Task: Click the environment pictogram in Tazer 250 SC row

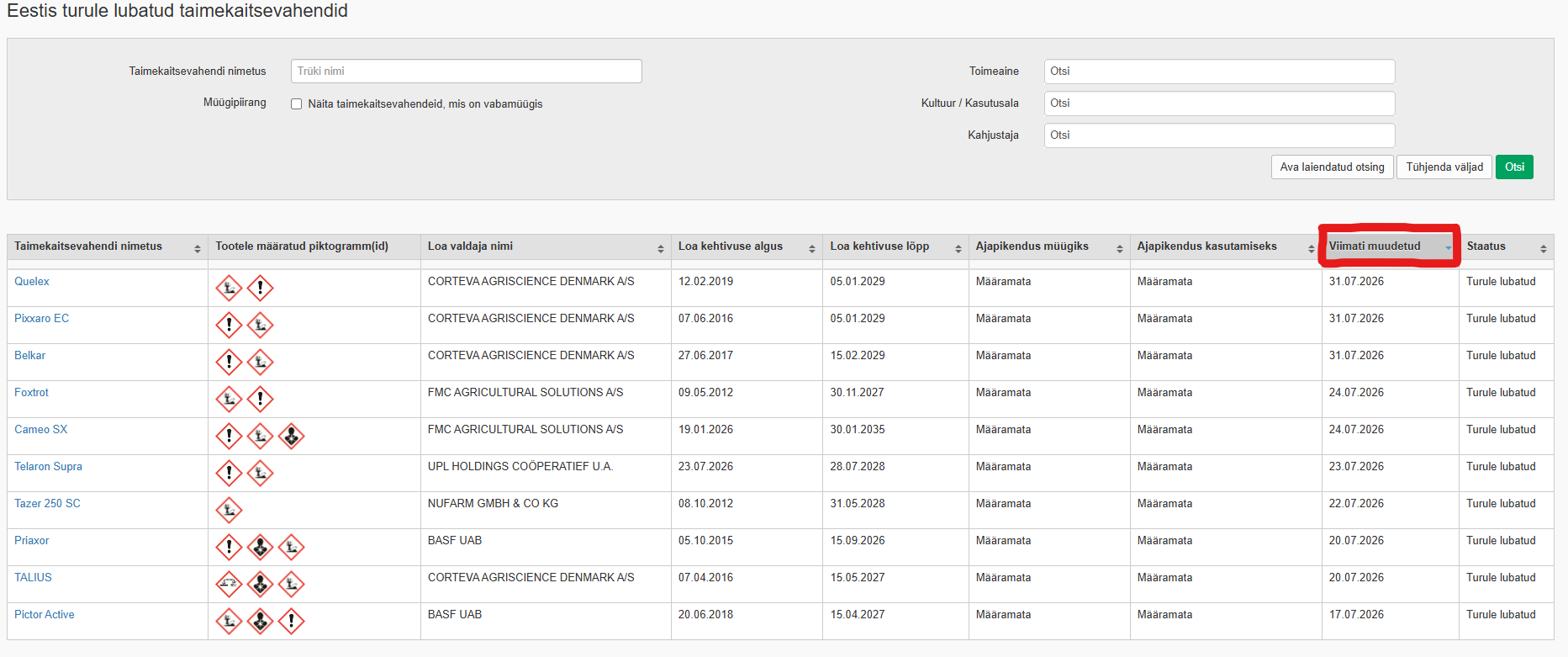Action: tap(229, 510)
